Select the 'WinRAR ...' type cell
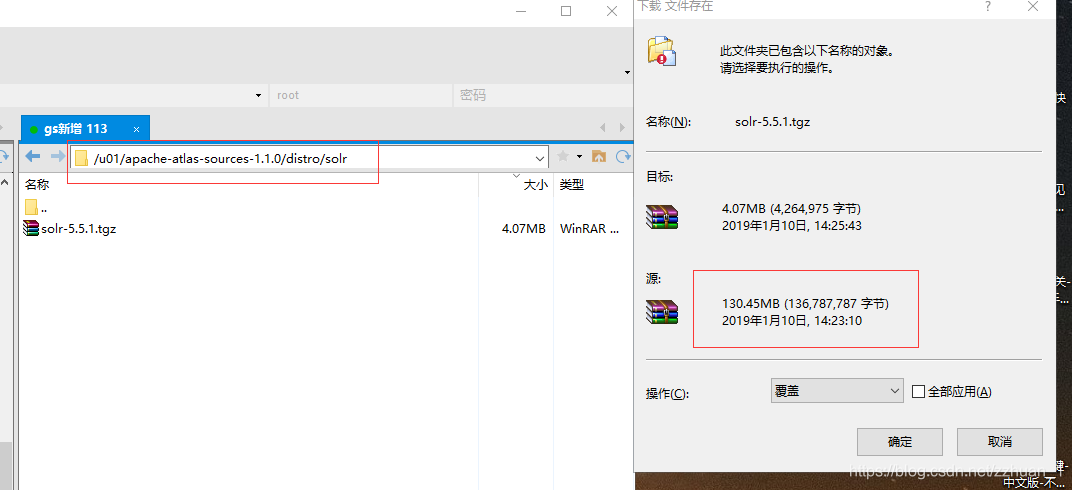Screen dimensions: 1072x490 (589, 229)
